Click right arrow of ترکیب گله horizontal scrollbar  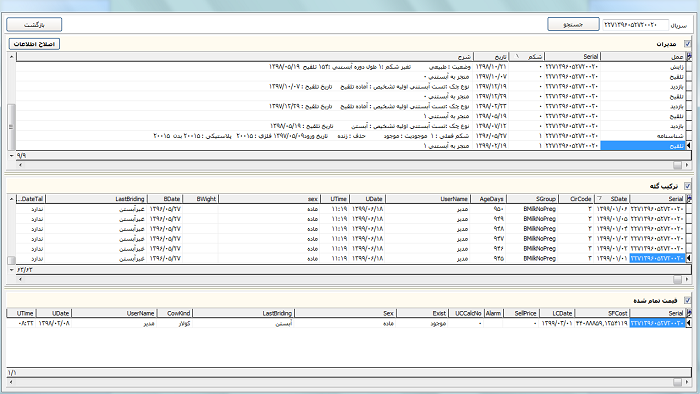pos(688,279)
